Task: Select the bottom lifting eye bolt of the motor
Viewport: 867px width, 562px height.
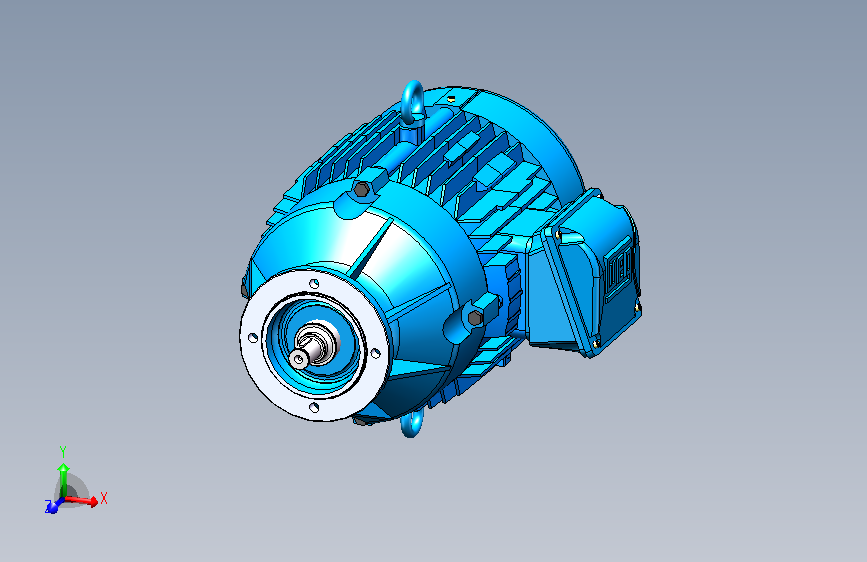Action: coord(411,424)
